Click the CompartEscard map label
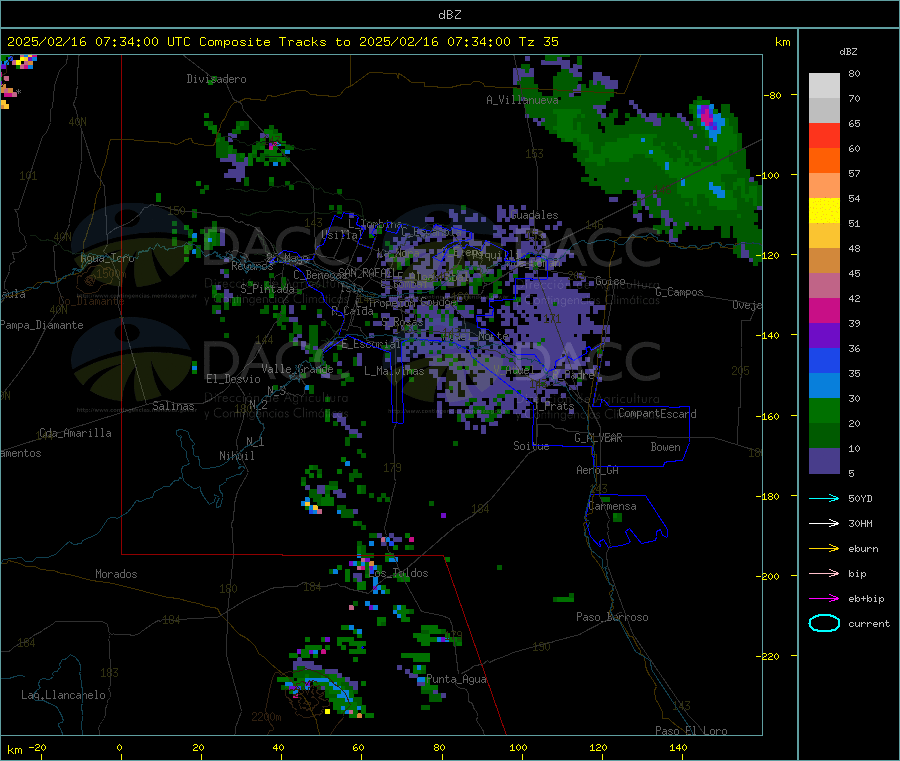This screenshot has height=761, width=900. (x=657, y=414)
